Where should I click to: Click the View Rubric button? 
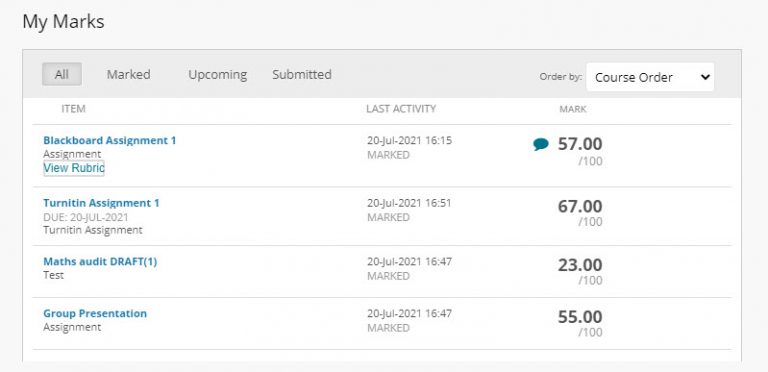(x=74, y=168)
